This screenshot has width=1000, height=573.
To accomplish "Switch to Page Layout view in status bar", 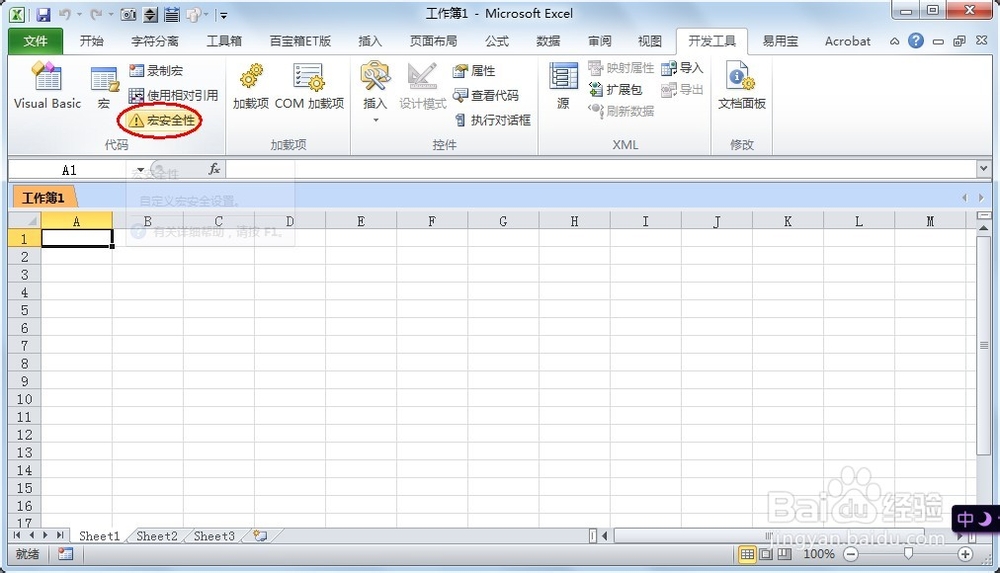I will [766, 554].
